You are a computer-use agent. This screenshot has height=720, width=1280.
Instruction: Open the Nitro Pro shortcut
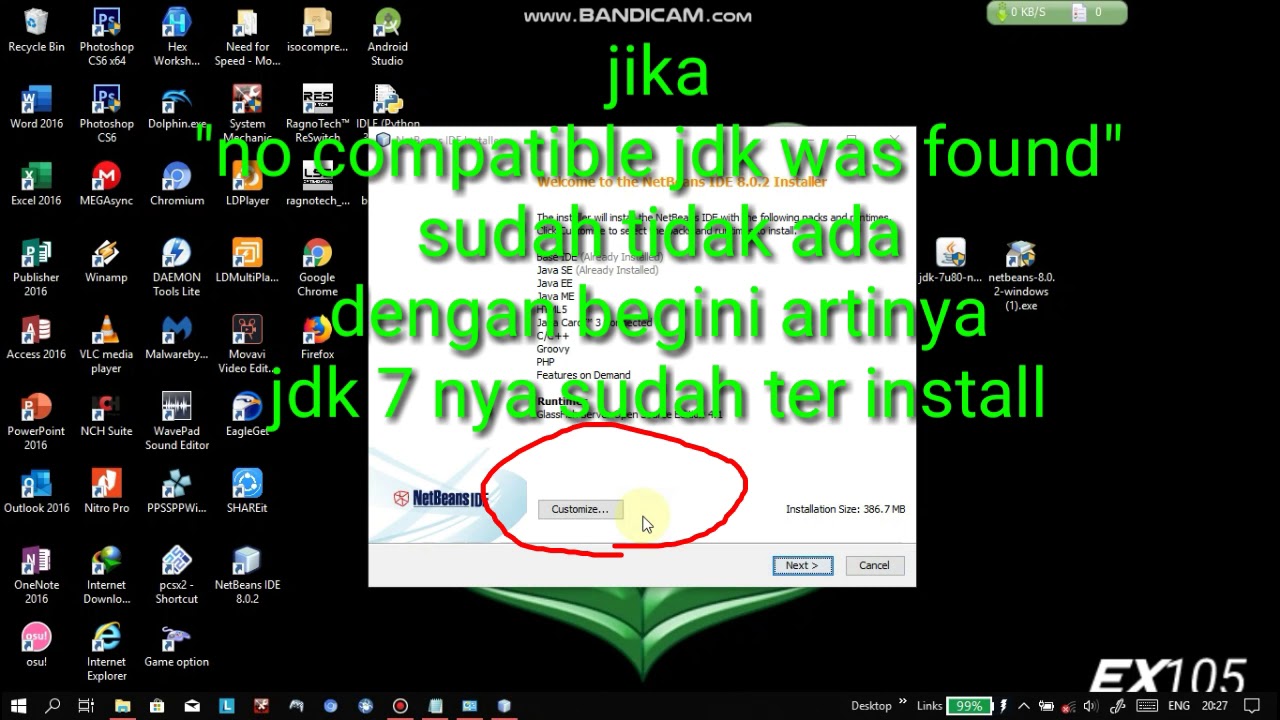tap(106, 493)
